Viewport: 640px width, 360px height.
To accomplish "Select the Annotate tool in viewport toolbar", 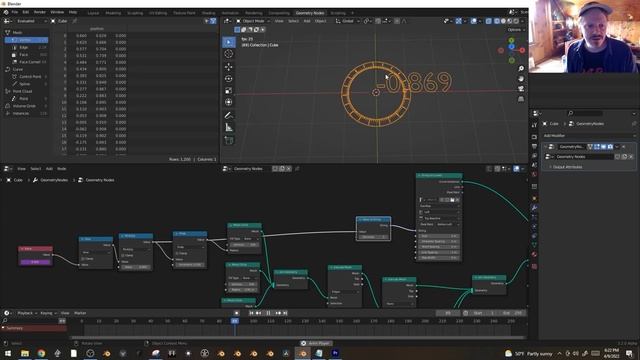I will tap(229, 116).
